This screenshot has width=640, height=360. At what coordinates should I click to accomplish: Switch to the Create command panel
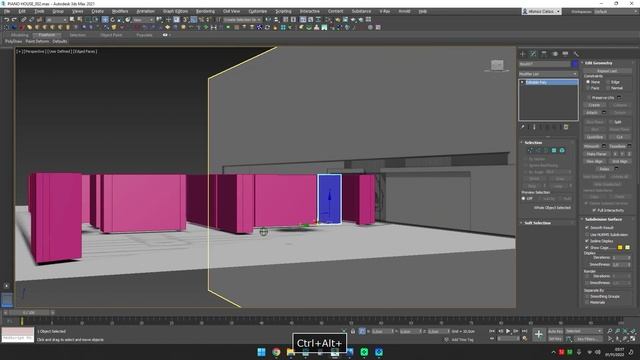click(x=522, y=53)
